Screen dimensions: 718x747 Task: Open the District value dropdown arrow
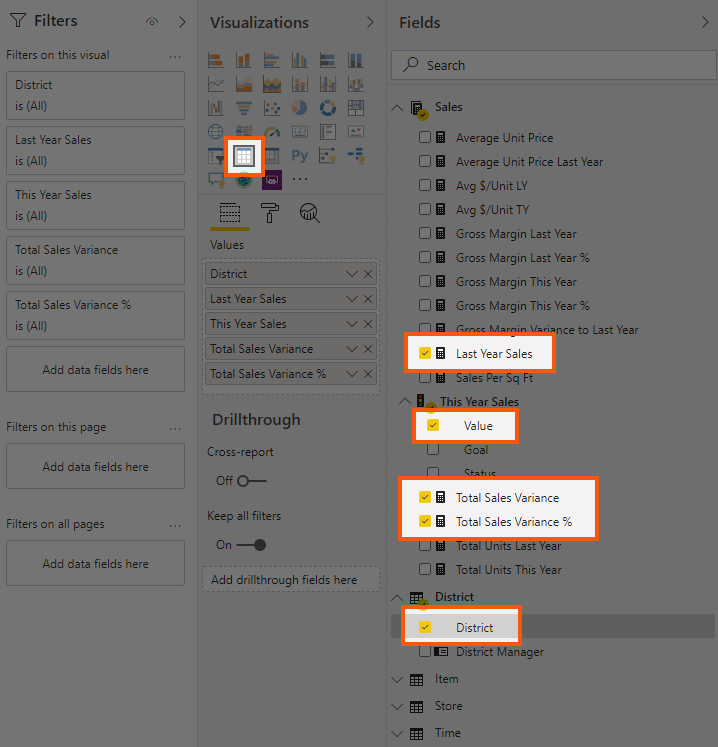pos(352,274)
